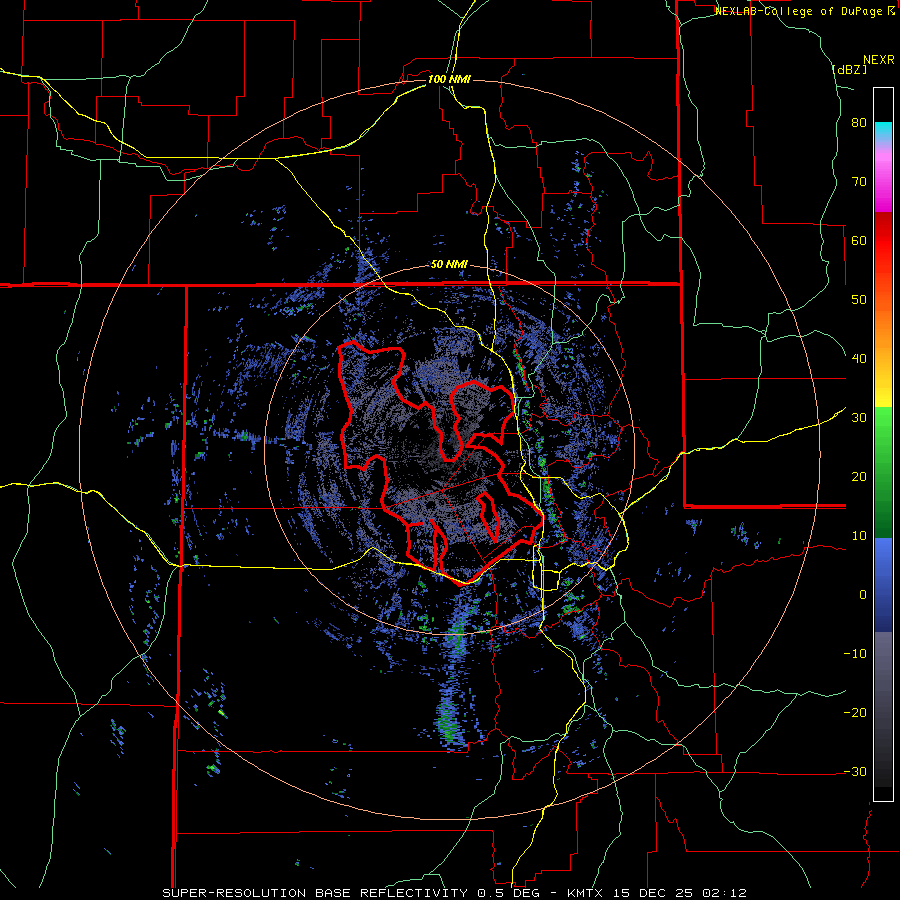Click the 30 value on the dBZ scale
This screenshot has height=900, width=900.
[859, 417]
